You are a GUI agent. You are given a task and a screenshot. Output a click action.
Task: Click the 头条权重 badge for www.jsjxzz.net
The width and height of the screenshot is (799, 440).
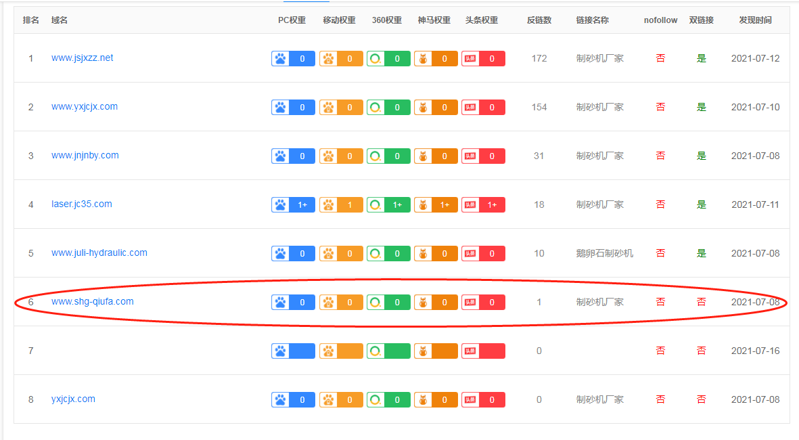tap(483, 59)
